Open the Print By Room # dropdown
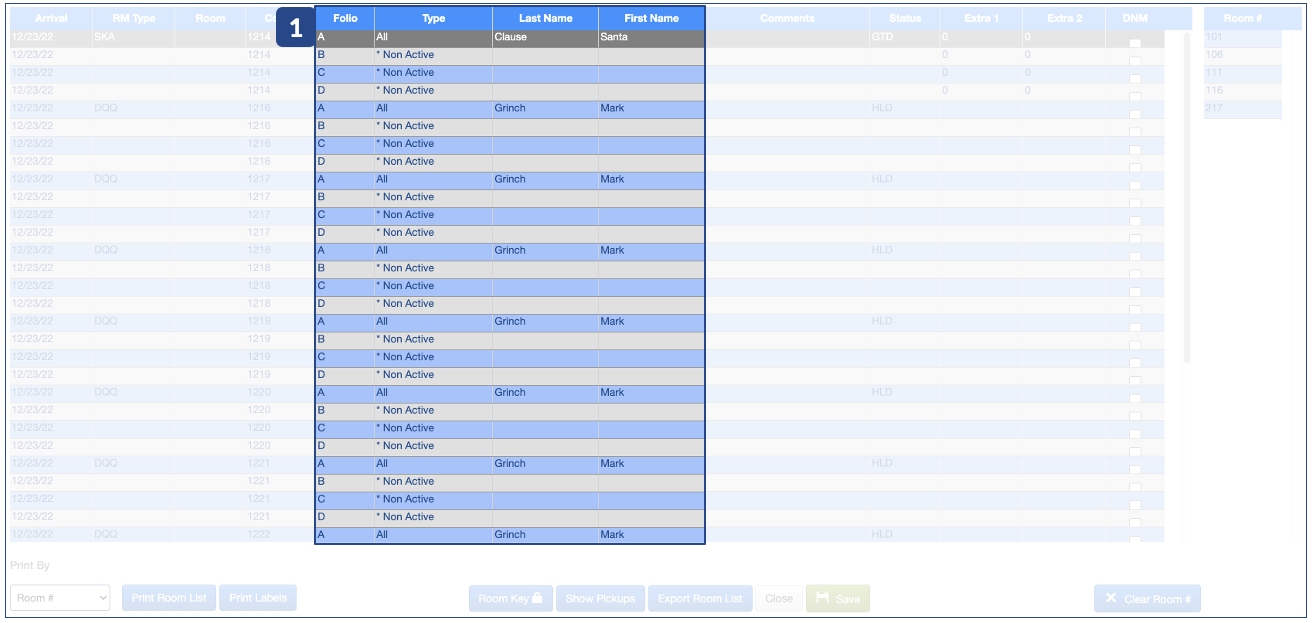Screen dimensions: 1312x623 pos(60,598)
